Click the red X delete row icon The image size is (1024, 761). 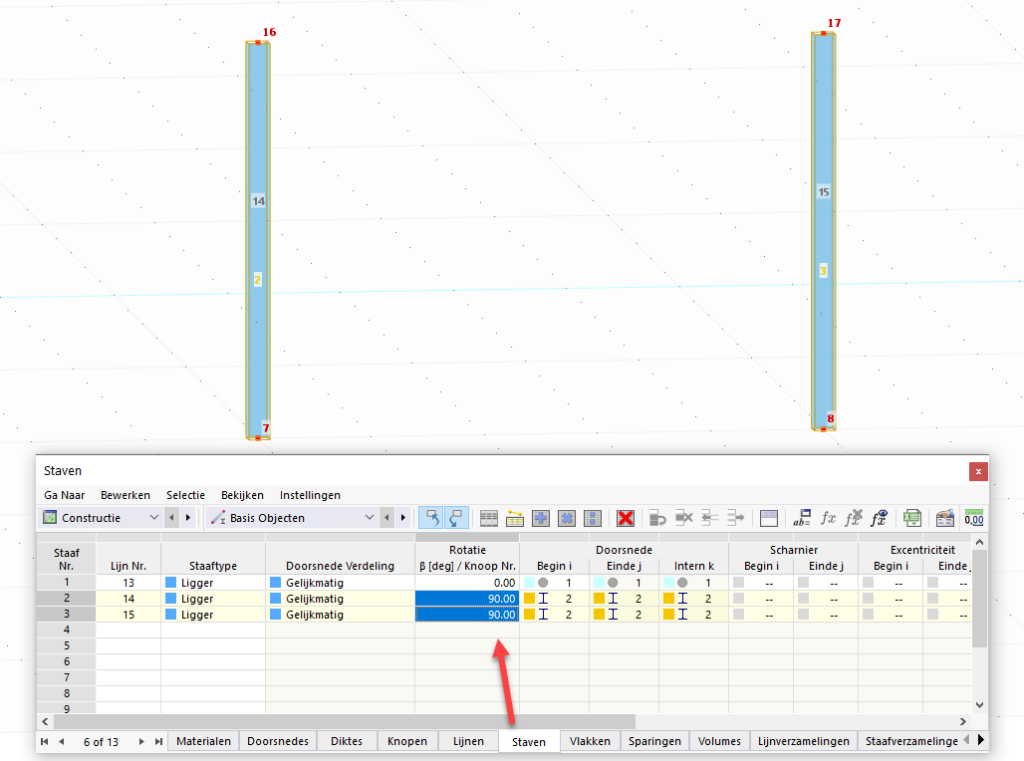tap(625, 518)
